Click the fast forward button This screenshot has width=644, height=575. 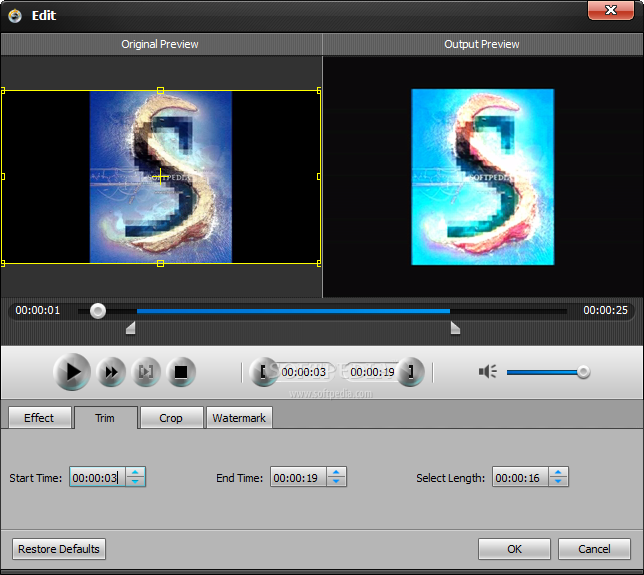(x=111, y=372)
